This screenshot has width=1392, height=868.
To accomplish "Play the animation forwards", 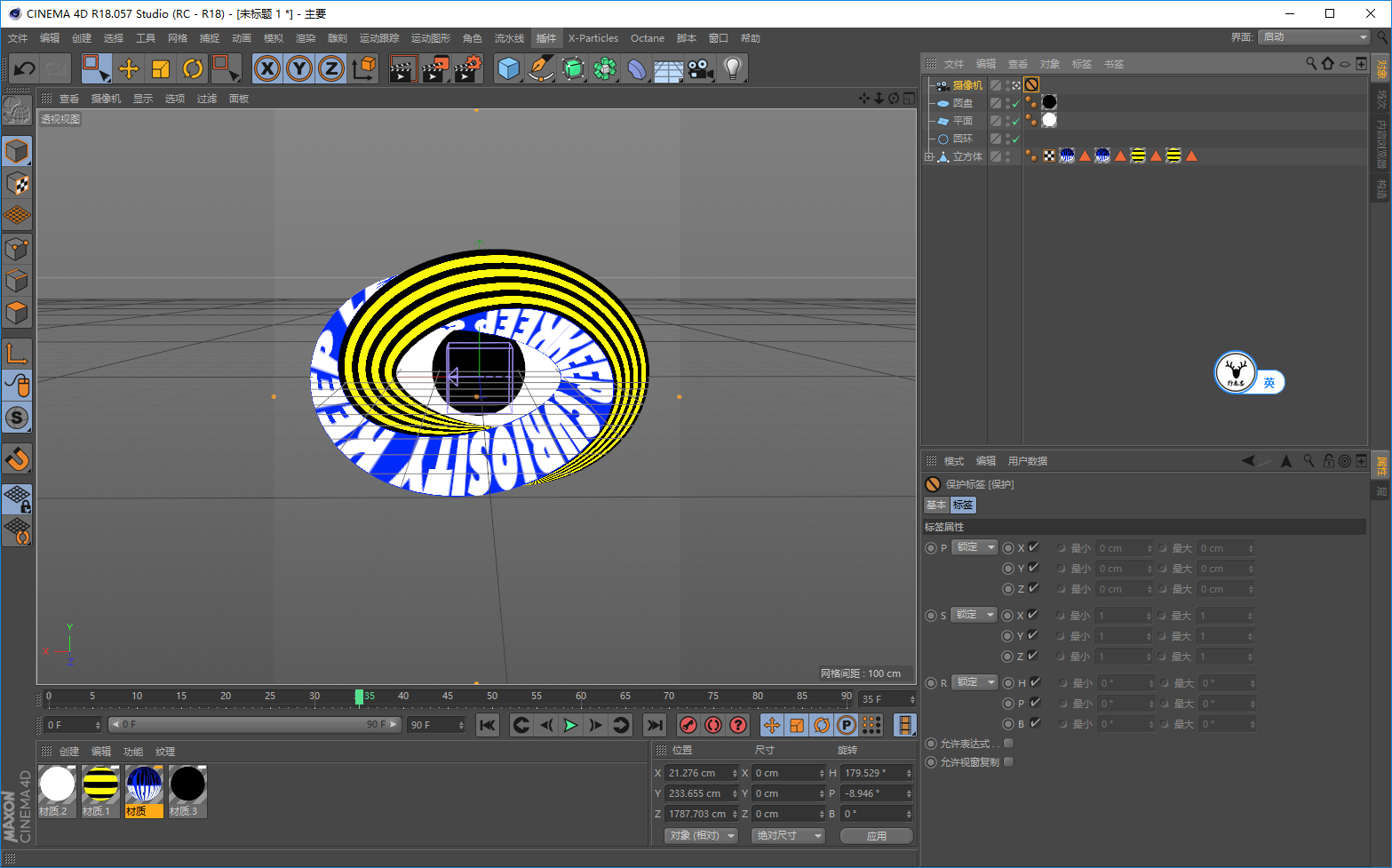I will [x=570, y=725].
